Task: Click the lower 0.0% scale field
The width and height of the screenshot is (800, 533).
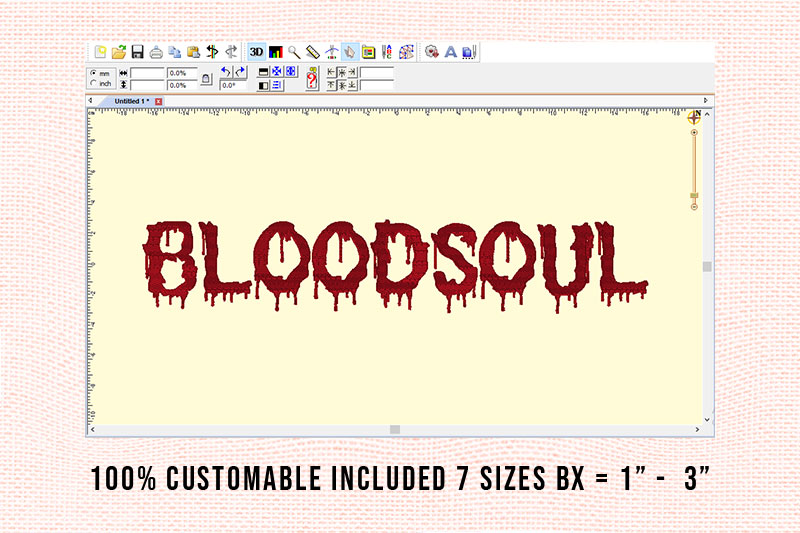Action: [x=182, y=85]
